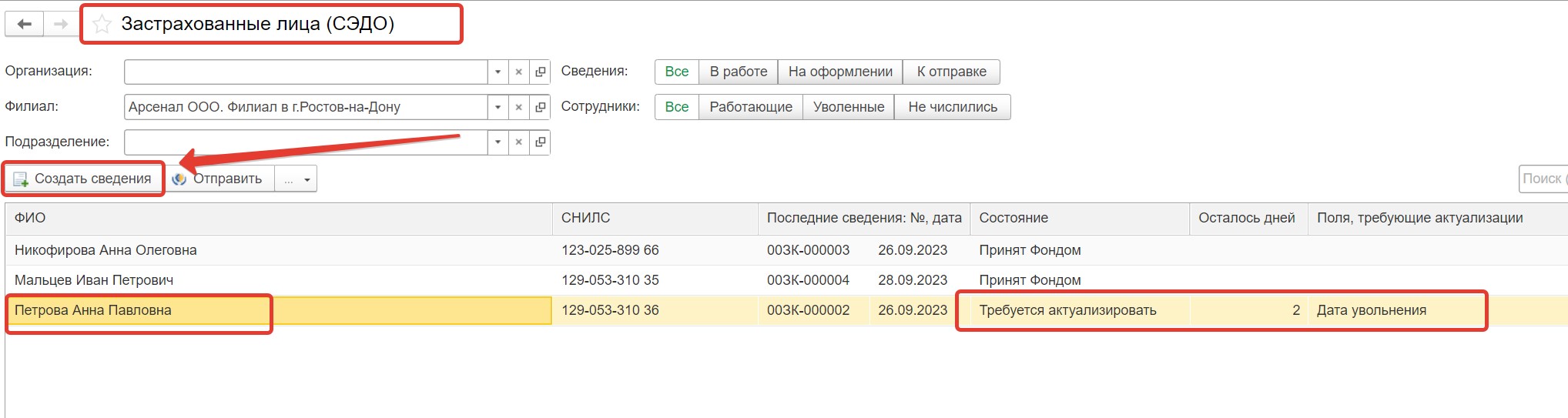Click the 'Отправить' button
The image size is (1568, 418).
pyautogui.click(x=219, y=179)
